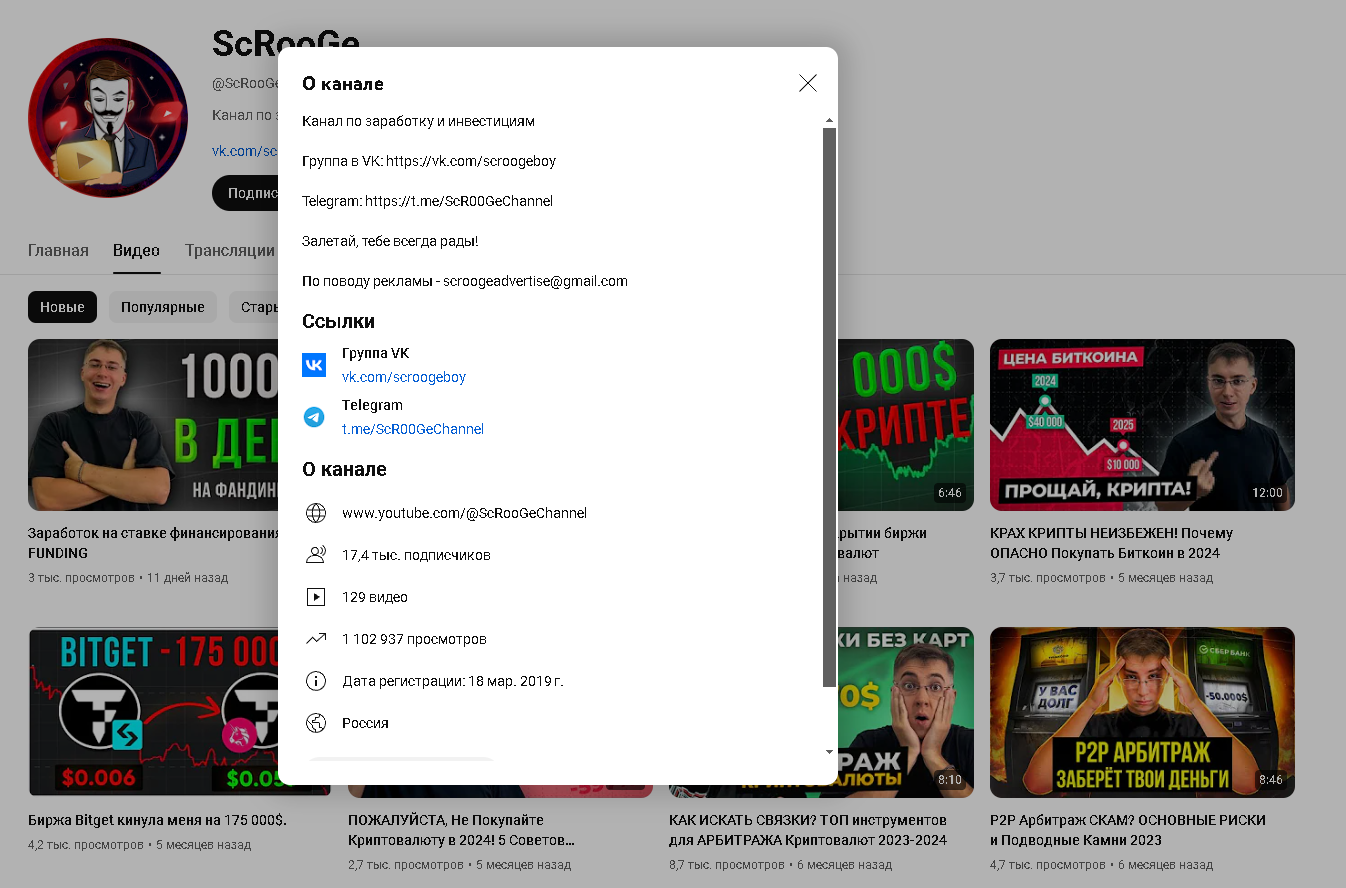1346x888 pixels.
Task: Open the vk.com/scroogeboy link
Action: tap(404, 377)
